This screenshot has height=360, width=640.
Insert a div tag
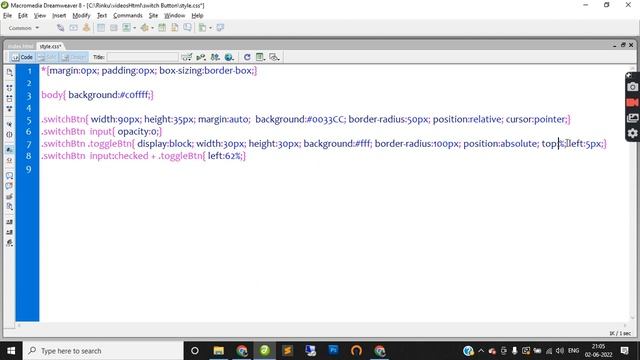113,28
